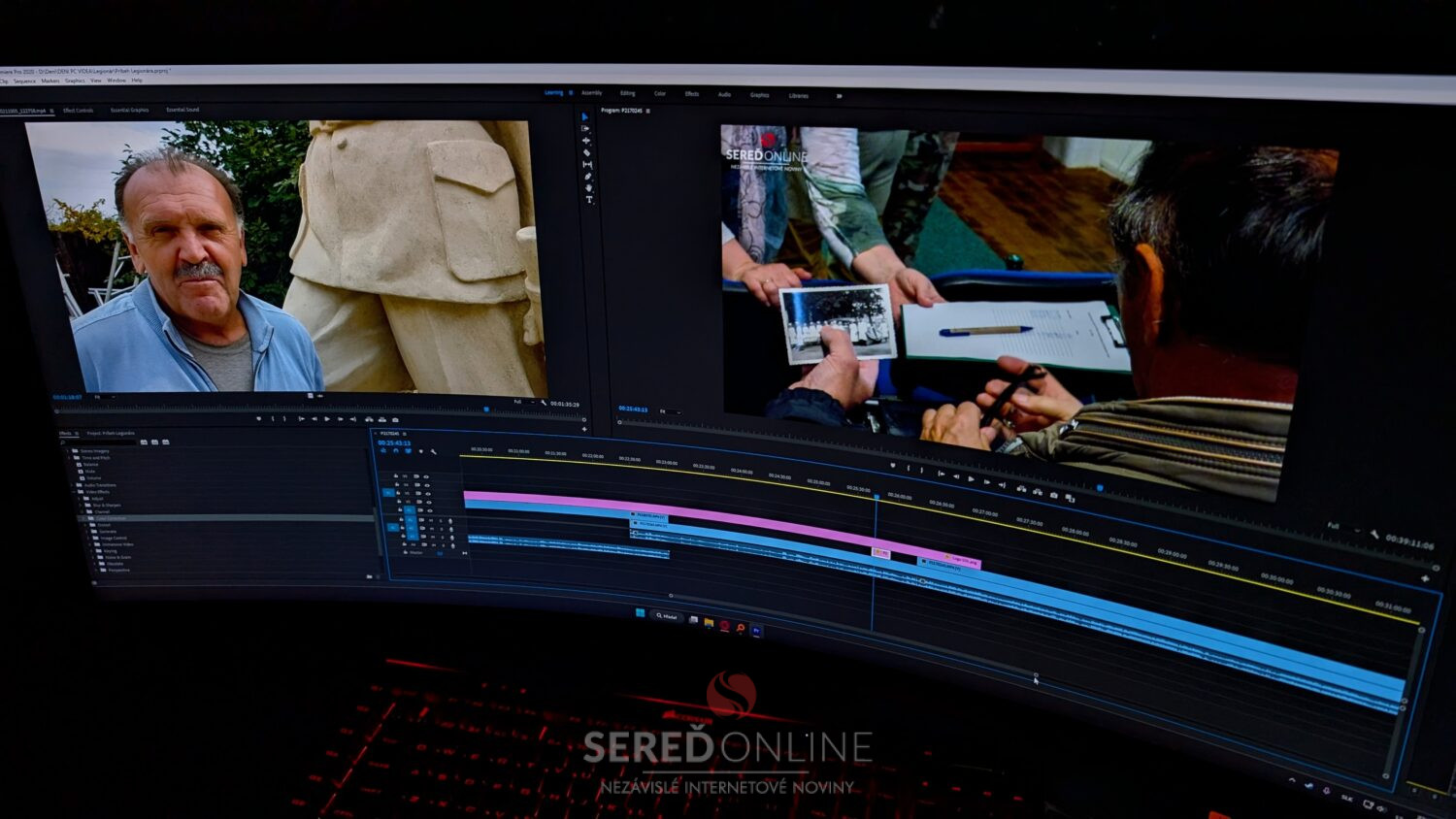The image size is (1456, 819).
Task: Open Source monitor Fit zoom dropdown
Action: [103, 397]
